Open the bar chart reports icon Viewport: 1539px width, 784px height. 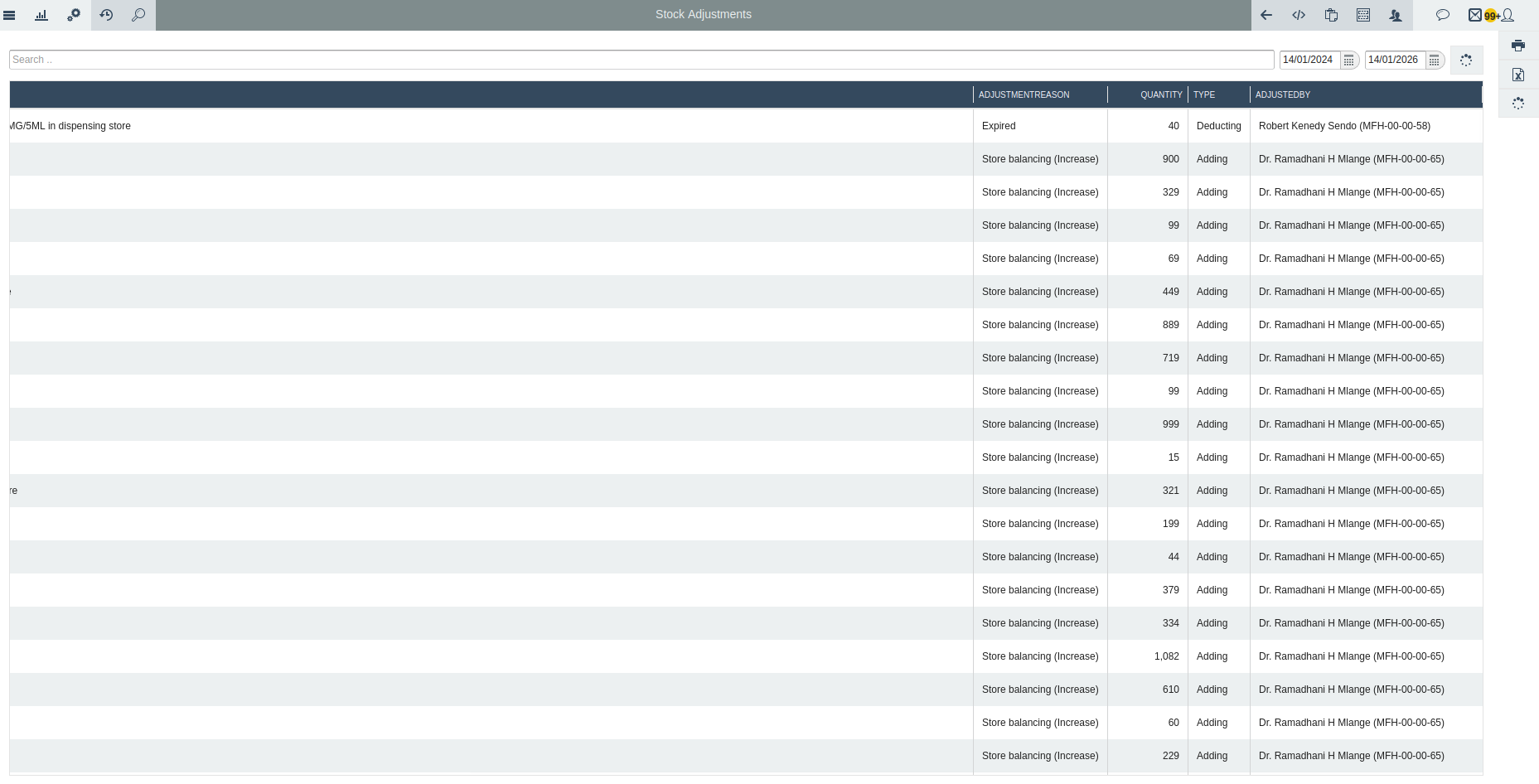tap(41, 15)
